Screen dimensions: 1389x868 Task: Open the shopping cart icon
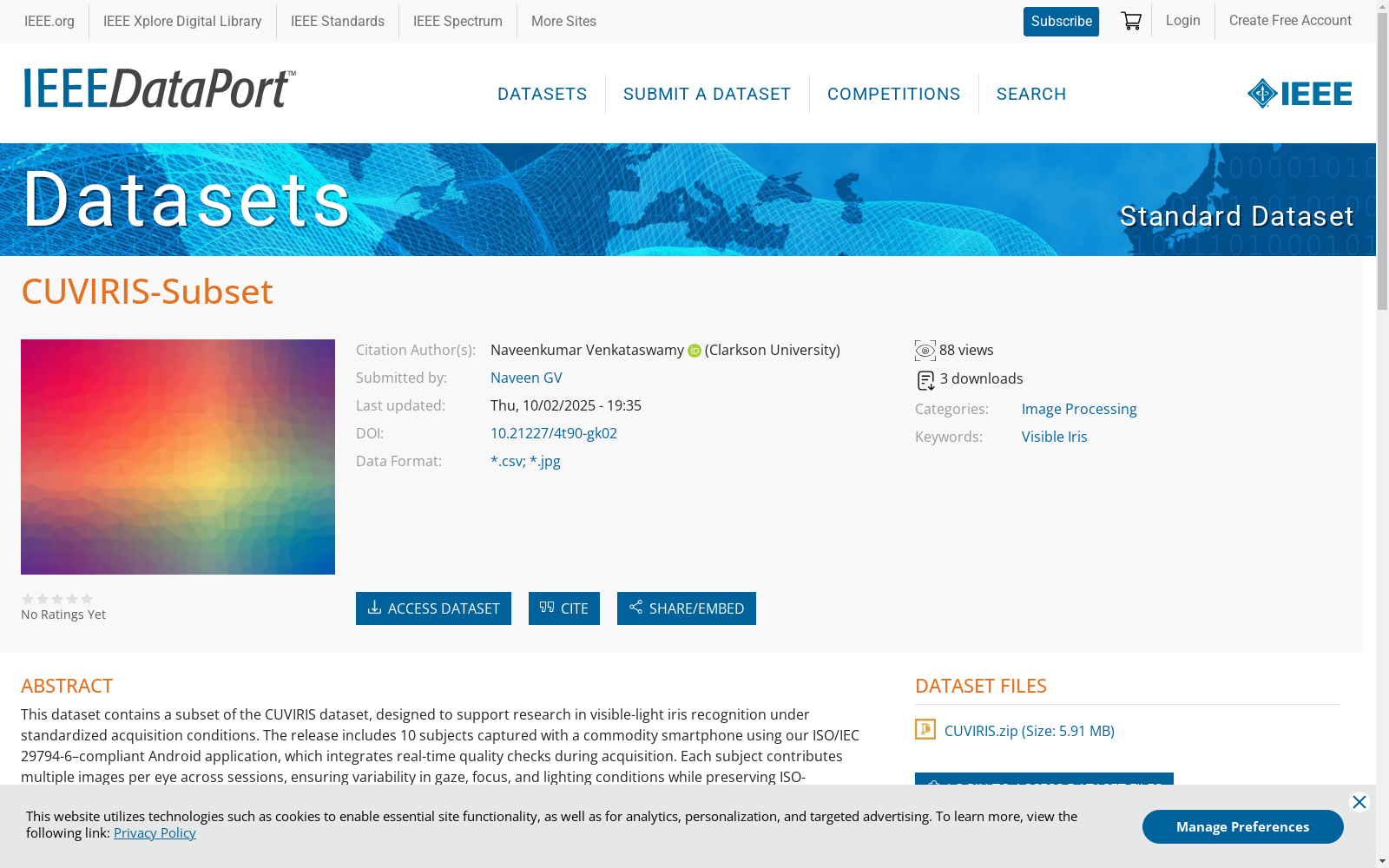(1130, 21)
